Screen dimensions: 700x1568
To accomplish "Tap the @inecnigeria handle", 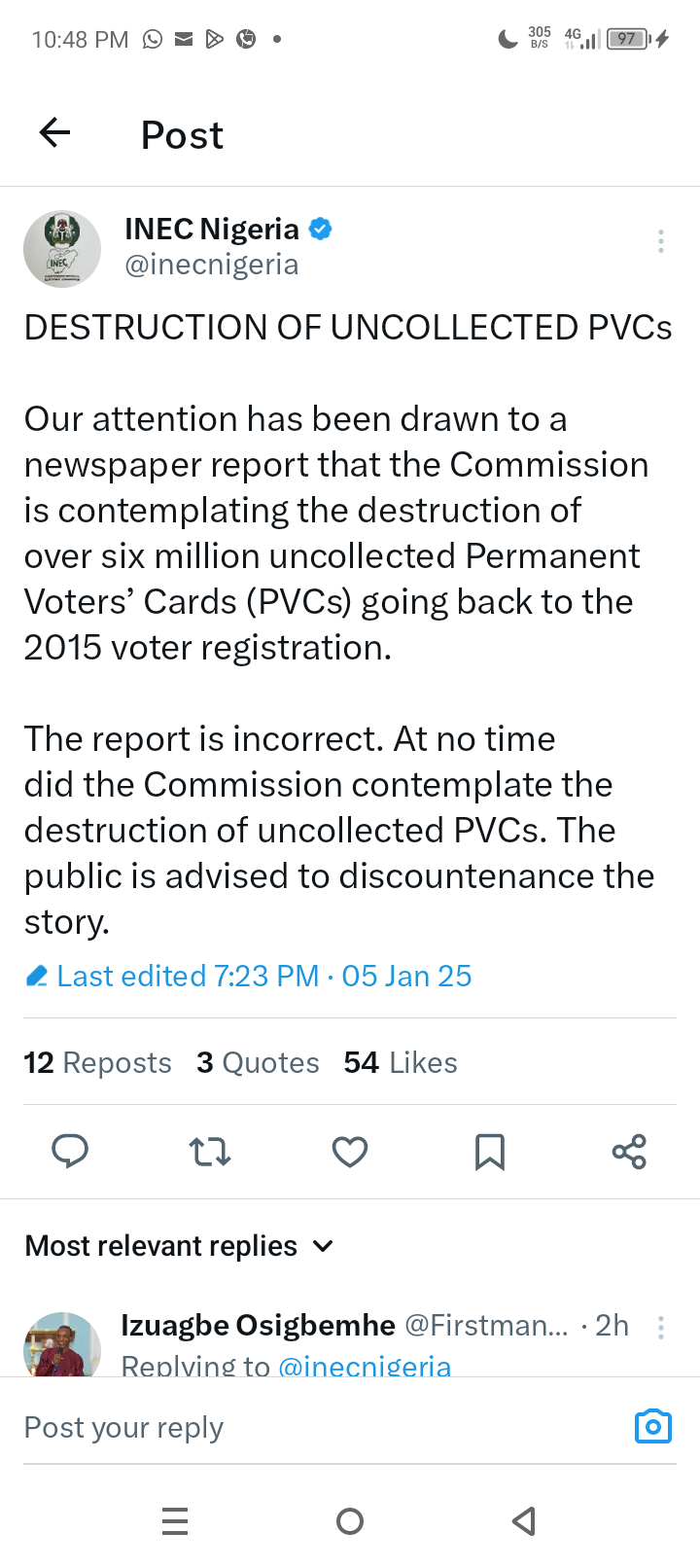I will point(212,265).
